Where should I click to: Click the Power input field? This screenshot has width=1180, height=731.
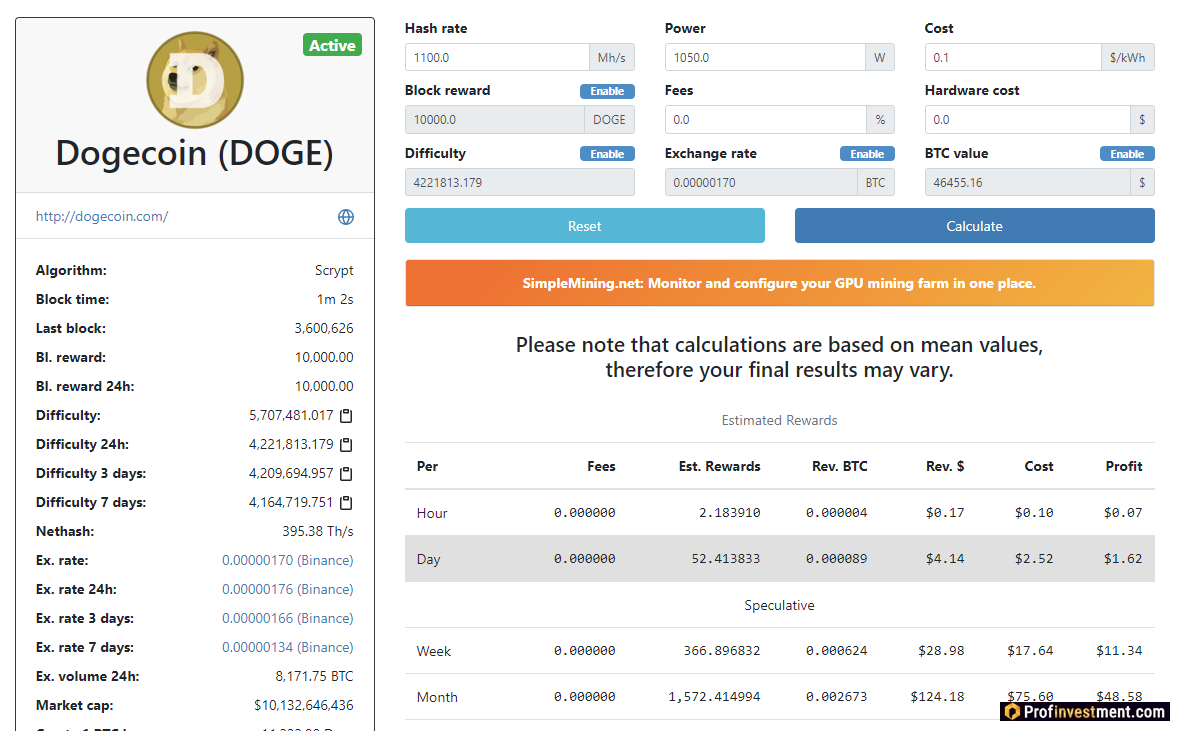click(x=764, y=58)
